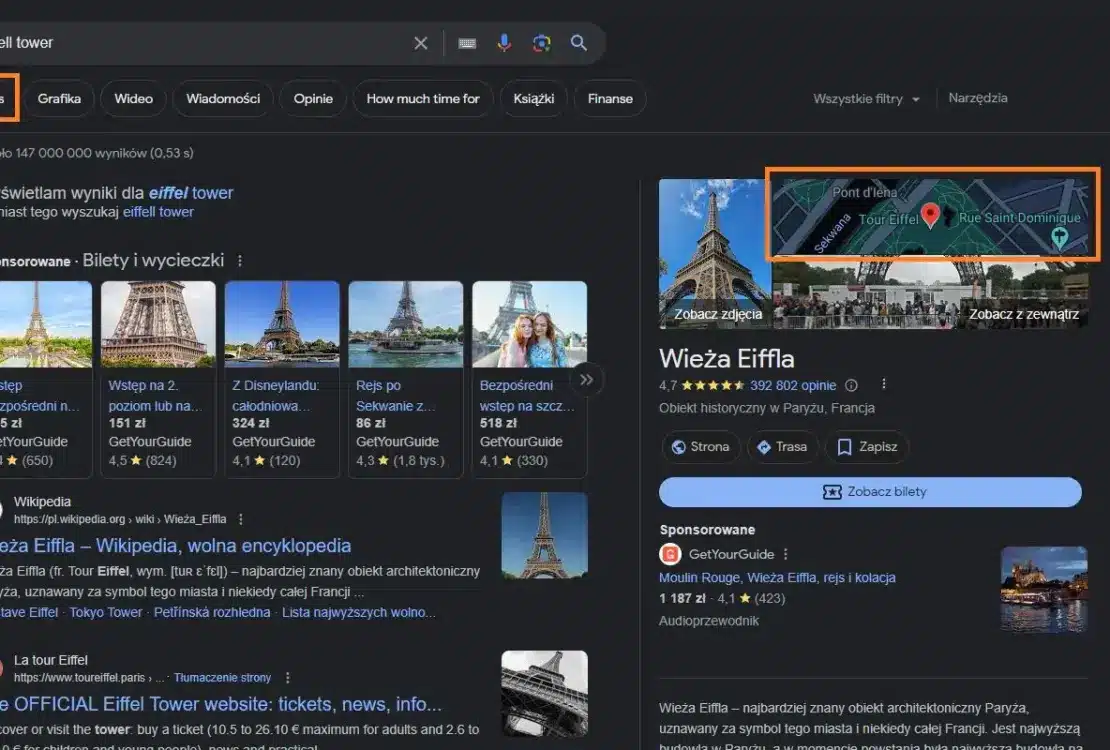Open three-dot menu next to Wikipedia result

click(241, 519)
